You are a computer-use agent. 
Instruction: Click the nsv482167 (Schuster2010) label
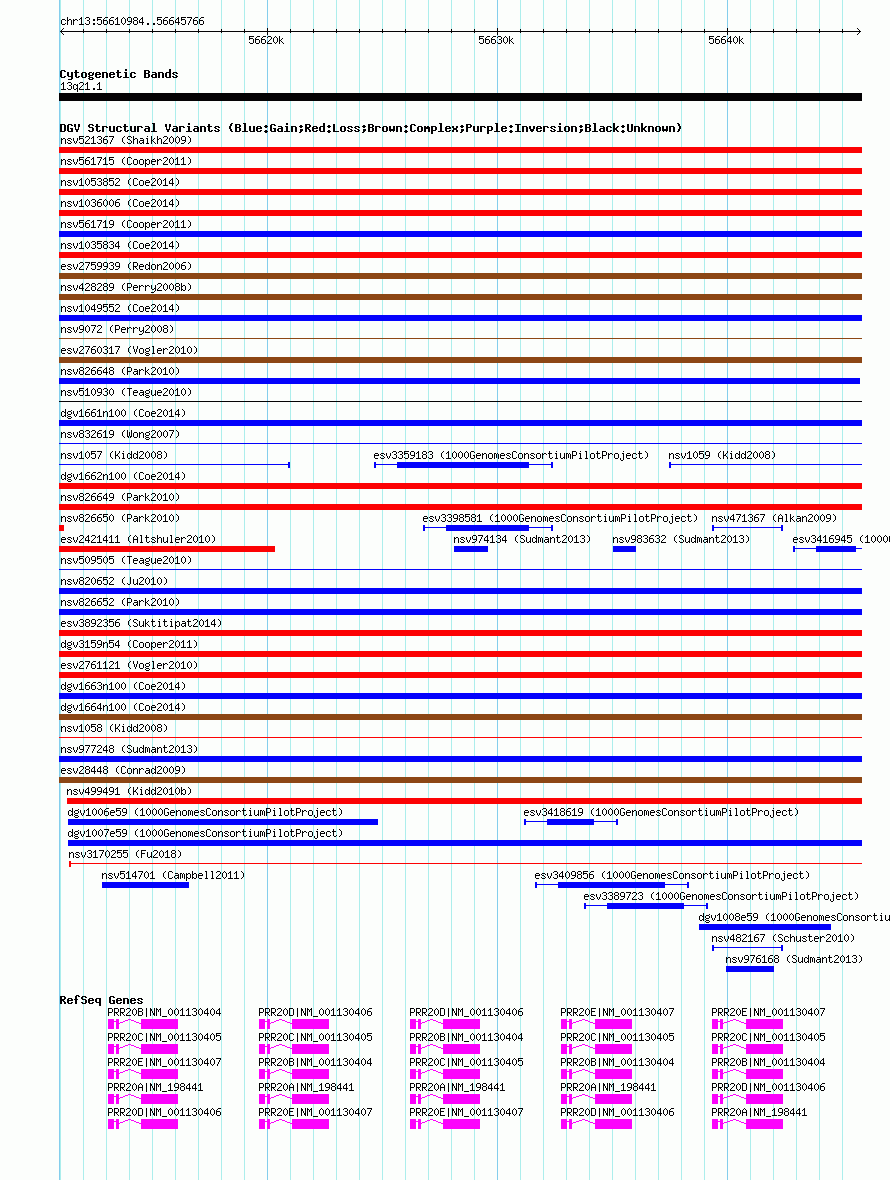click(783, 939)
